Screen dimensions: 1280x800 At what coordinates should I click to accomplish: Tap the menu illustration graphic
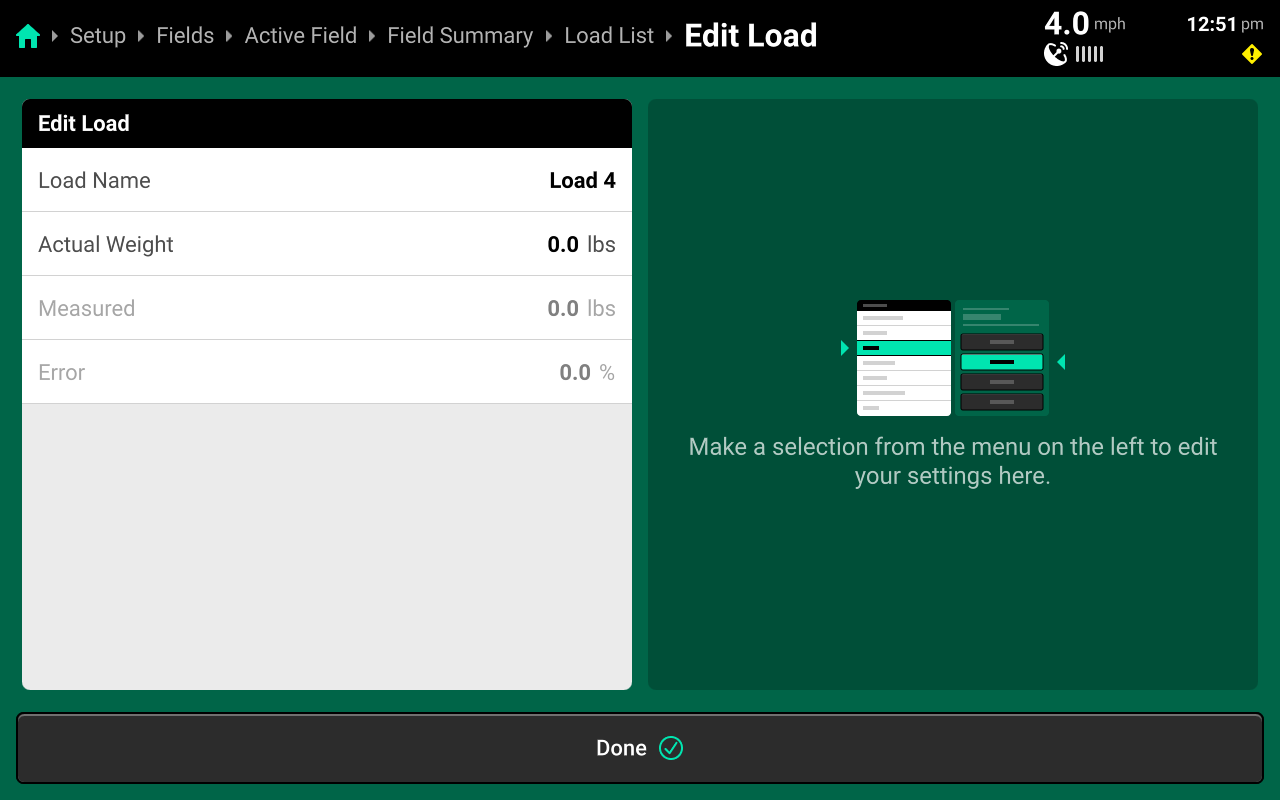coord(952,357)
